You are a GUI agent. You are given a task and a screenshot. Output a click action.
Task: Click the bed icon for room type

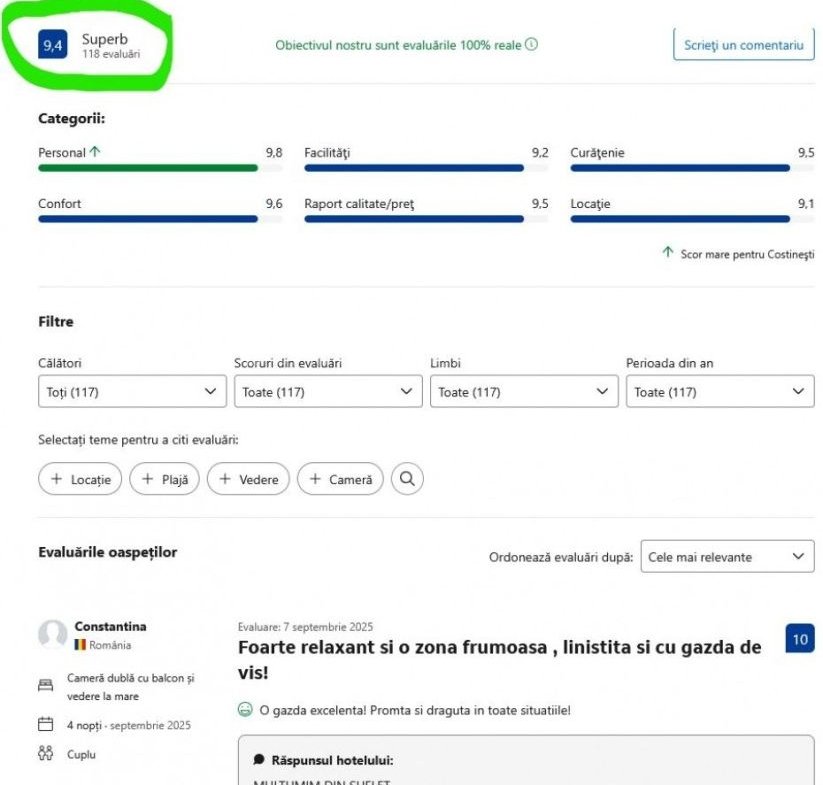pyautogui.click(x=45, y=686)
